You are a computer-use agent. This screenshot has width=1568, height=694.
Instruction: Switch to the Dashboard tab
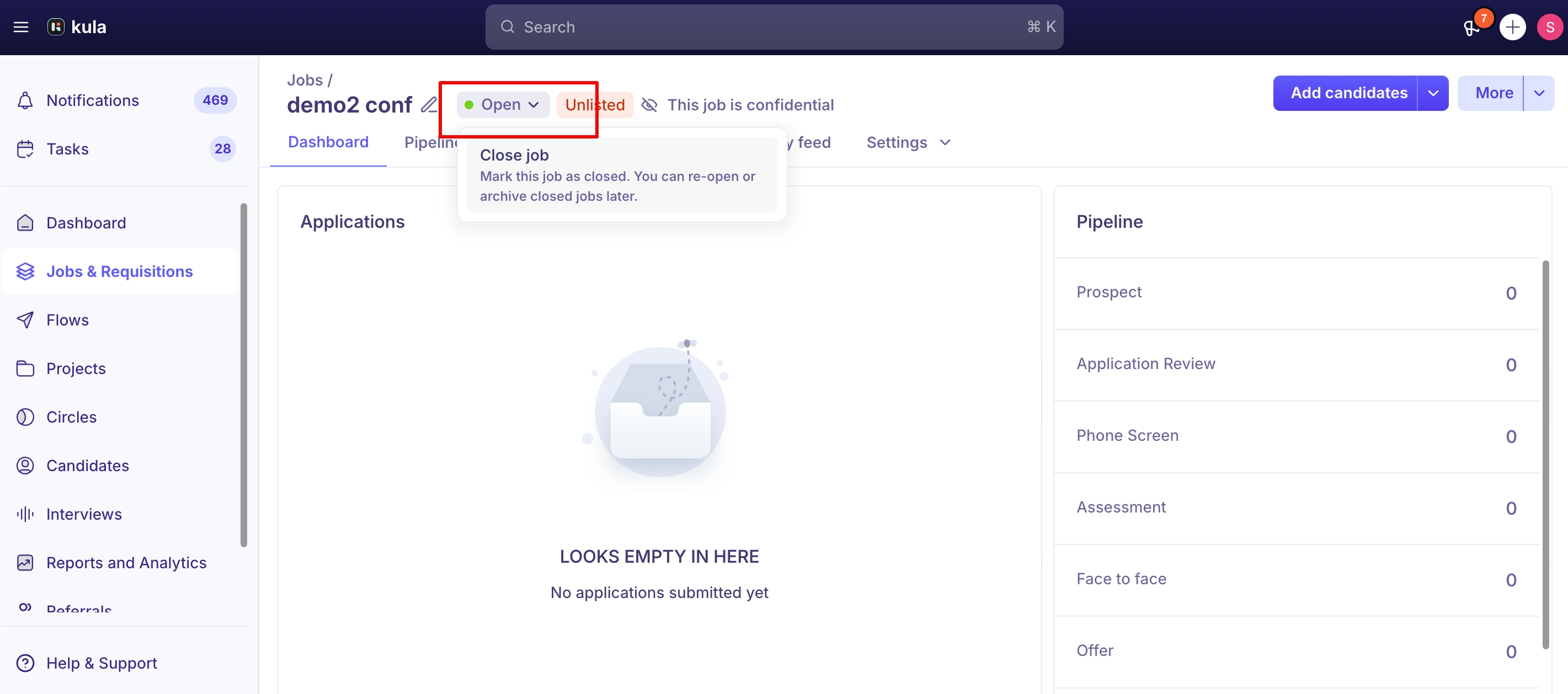pyautogui.click(x=328, y=142)
